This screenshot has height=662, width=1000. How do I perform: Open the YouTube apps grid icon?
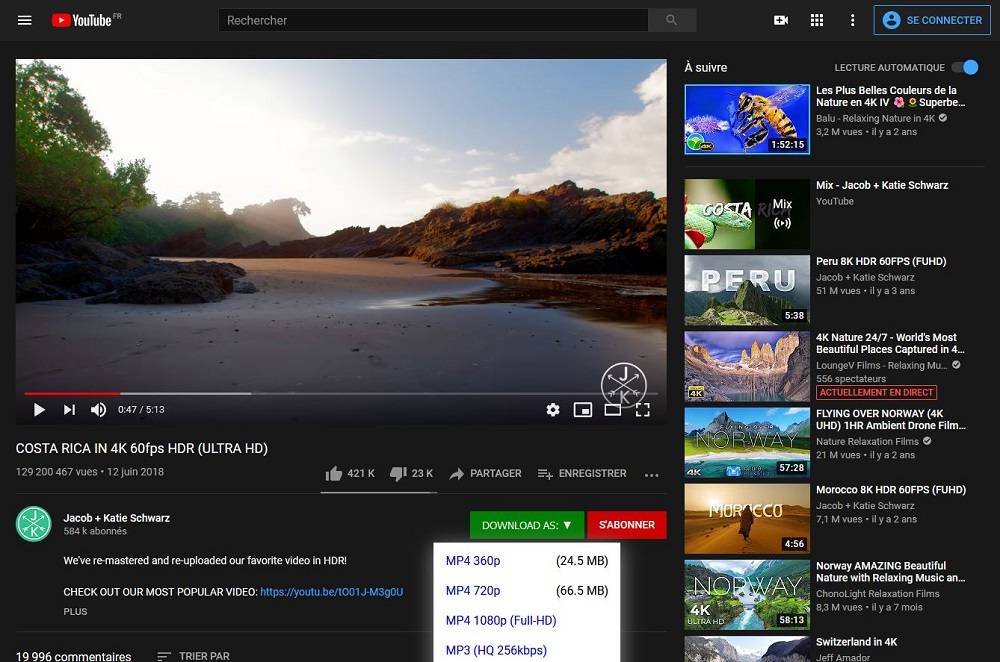[817, 20]
